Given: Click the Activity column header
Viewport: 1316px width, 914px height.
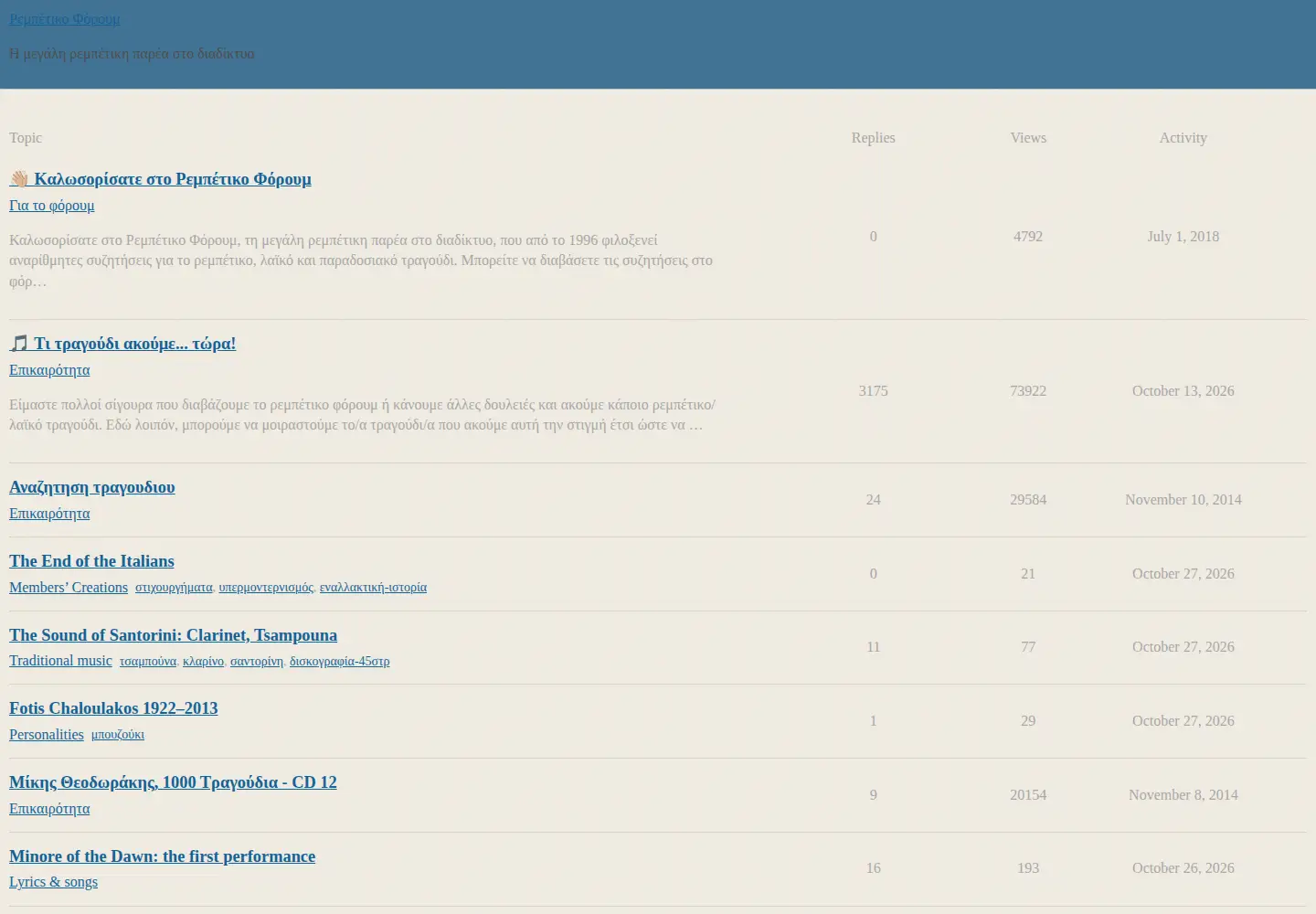Looking at the screenshot, I should pyautogui.click(x=1183, y=138).
